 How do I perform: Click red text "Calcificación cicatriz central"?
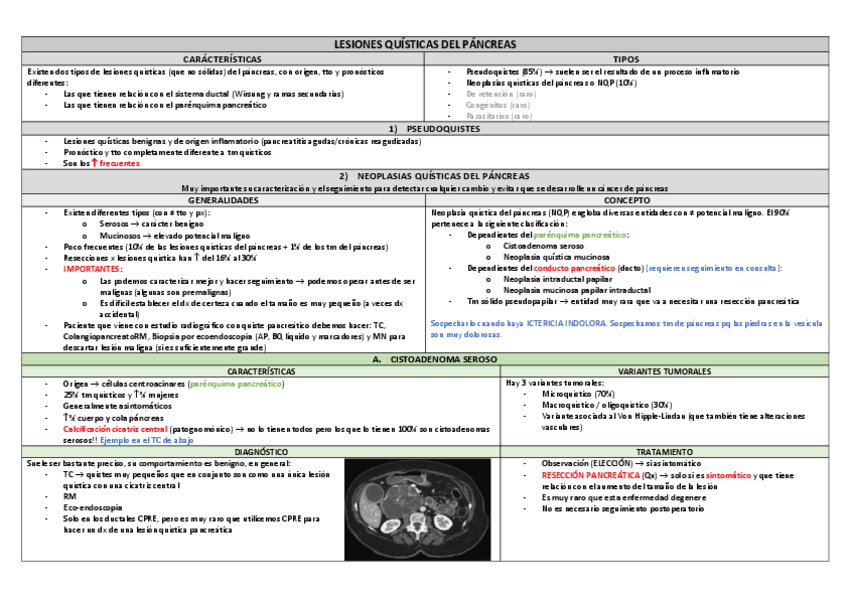pos(115,429)
